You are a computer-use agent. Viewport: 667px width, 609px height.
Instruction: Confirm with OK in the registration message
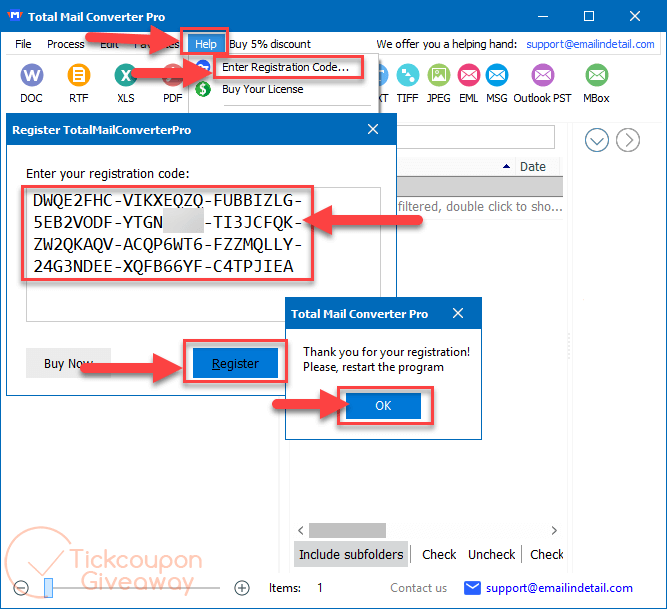[383, 406]
